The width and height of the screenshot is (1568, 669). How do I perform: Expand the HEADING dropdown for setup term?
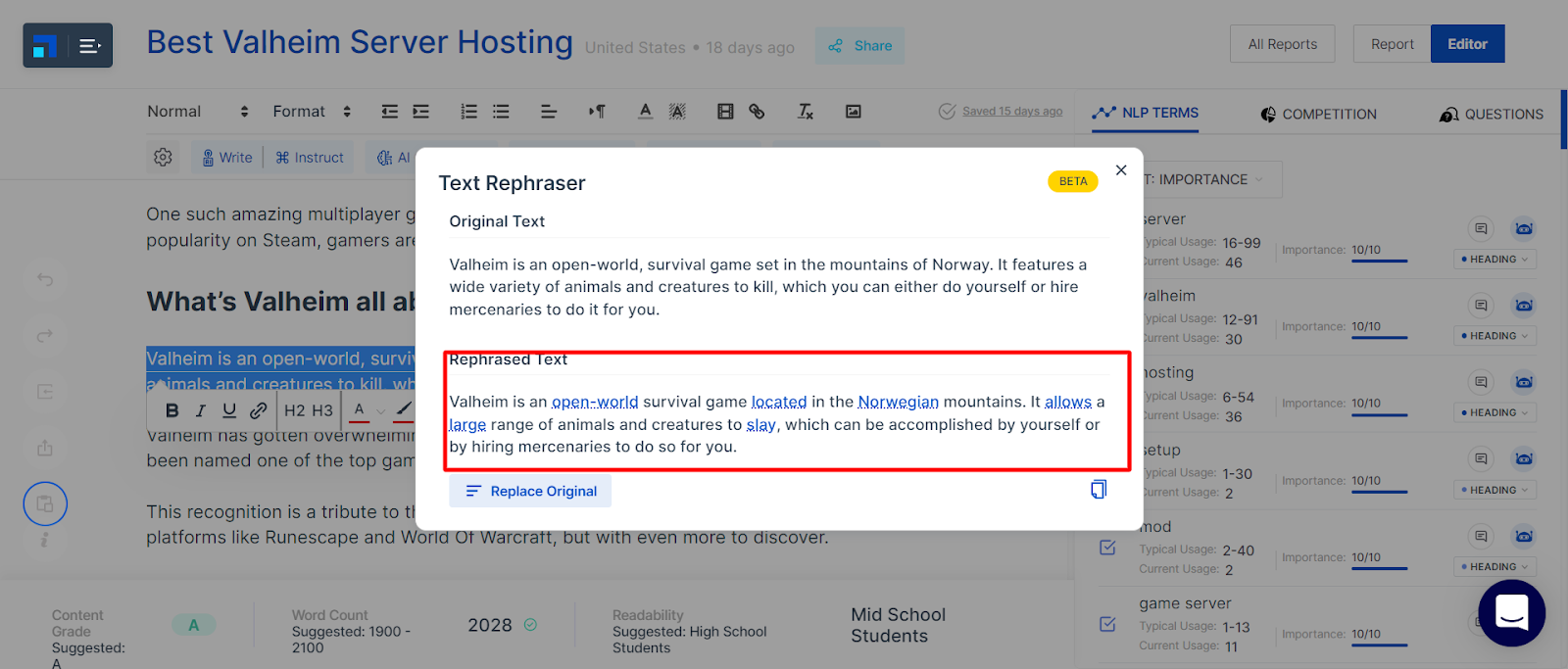(x=1494, y=490)
